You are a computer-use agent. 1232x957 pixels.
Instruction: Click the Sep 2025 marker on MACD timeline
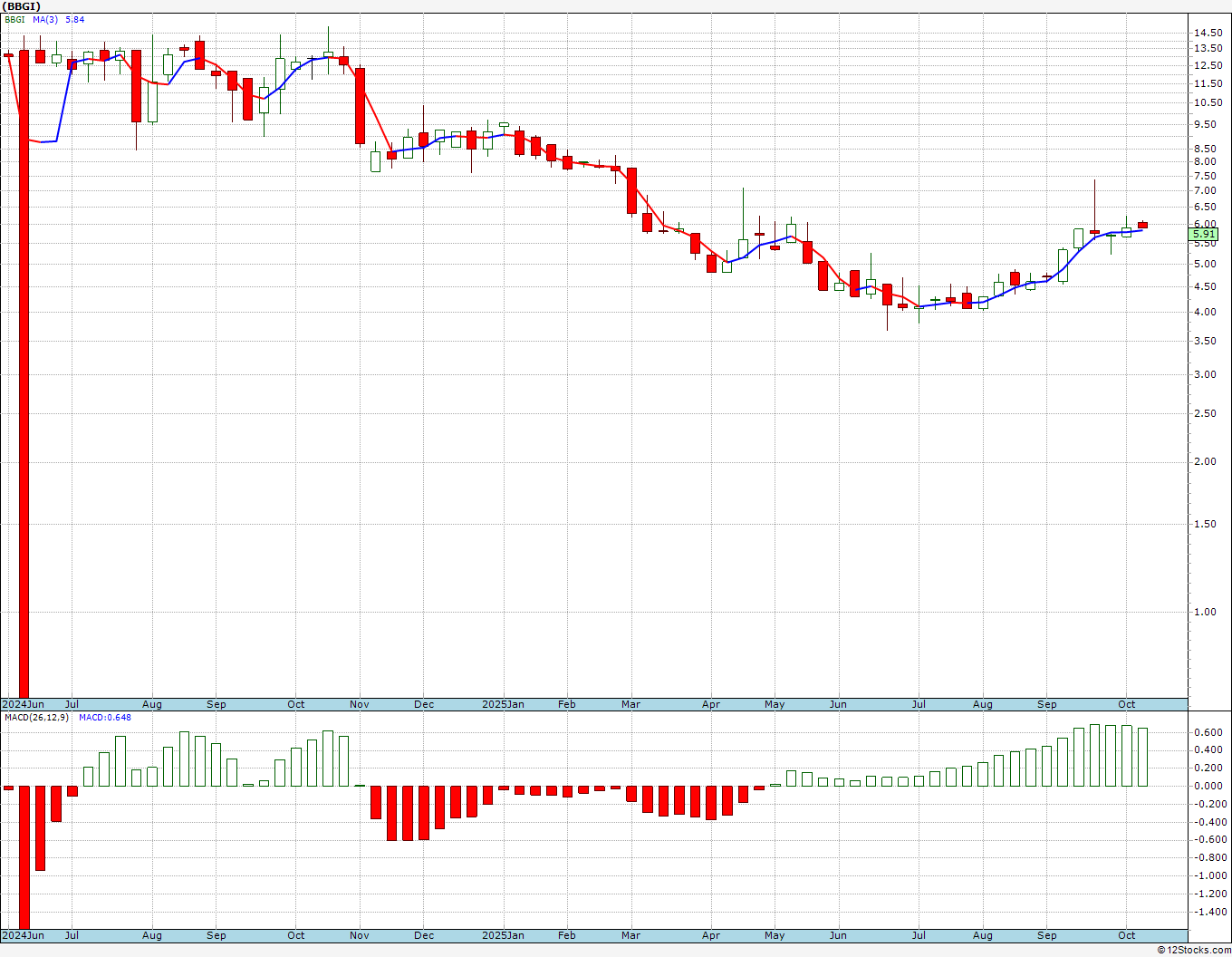(x=1047, y=935)
